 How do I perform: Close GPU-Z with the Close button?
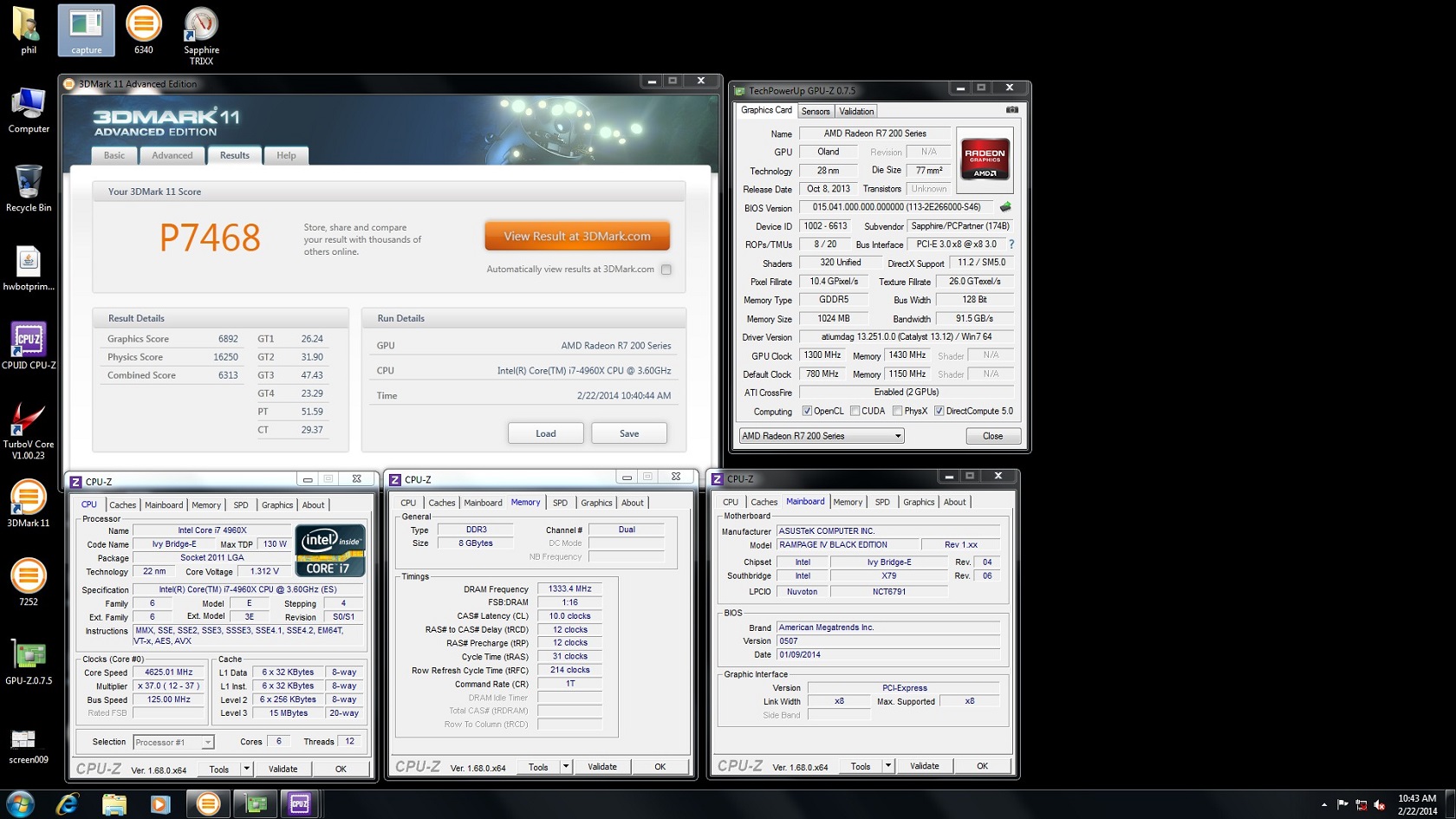point(993,436)
